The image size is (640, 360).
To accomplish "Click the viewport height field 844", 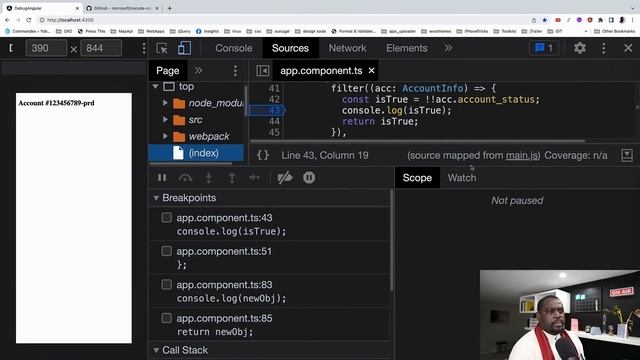I will pos(101,48).
